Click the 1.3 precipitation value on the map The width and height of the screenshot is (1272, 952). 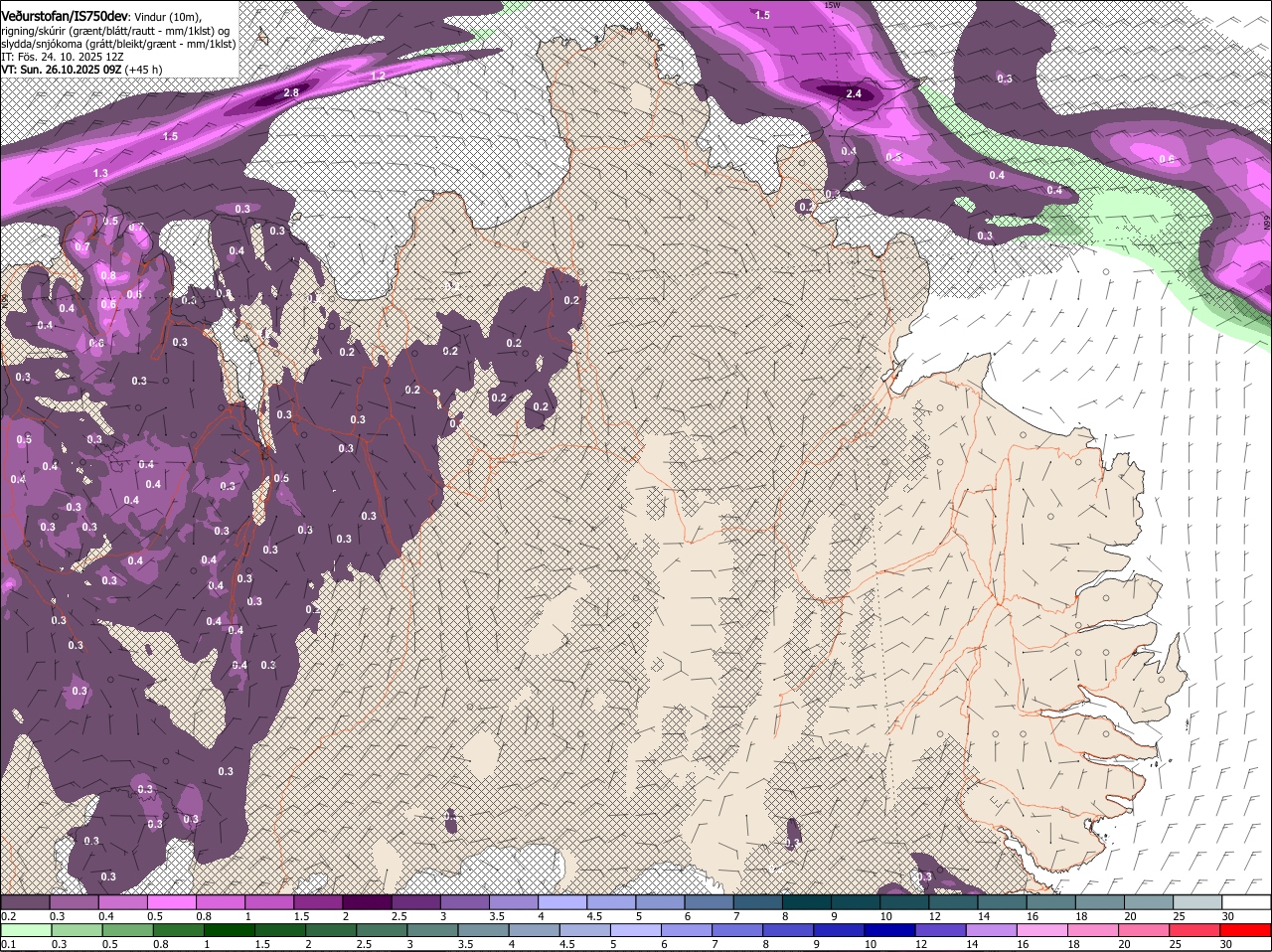pyautogui.click(x=100, y=173)
